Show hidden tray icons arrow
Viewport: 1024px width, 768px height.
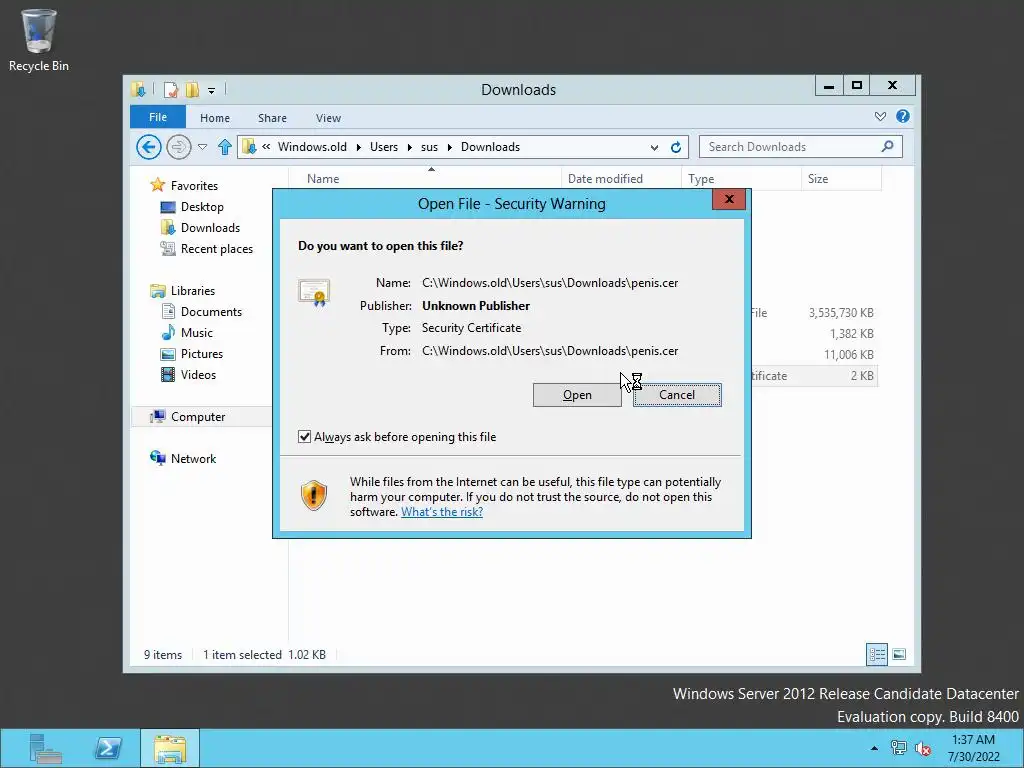[874, 748]
